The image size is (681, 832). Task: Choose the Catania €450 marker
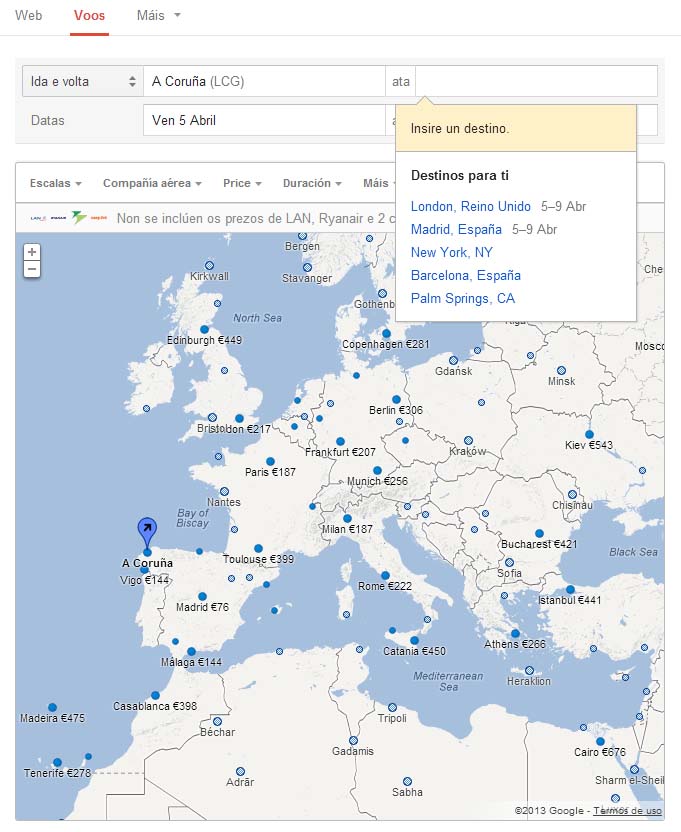coord(415,640)
